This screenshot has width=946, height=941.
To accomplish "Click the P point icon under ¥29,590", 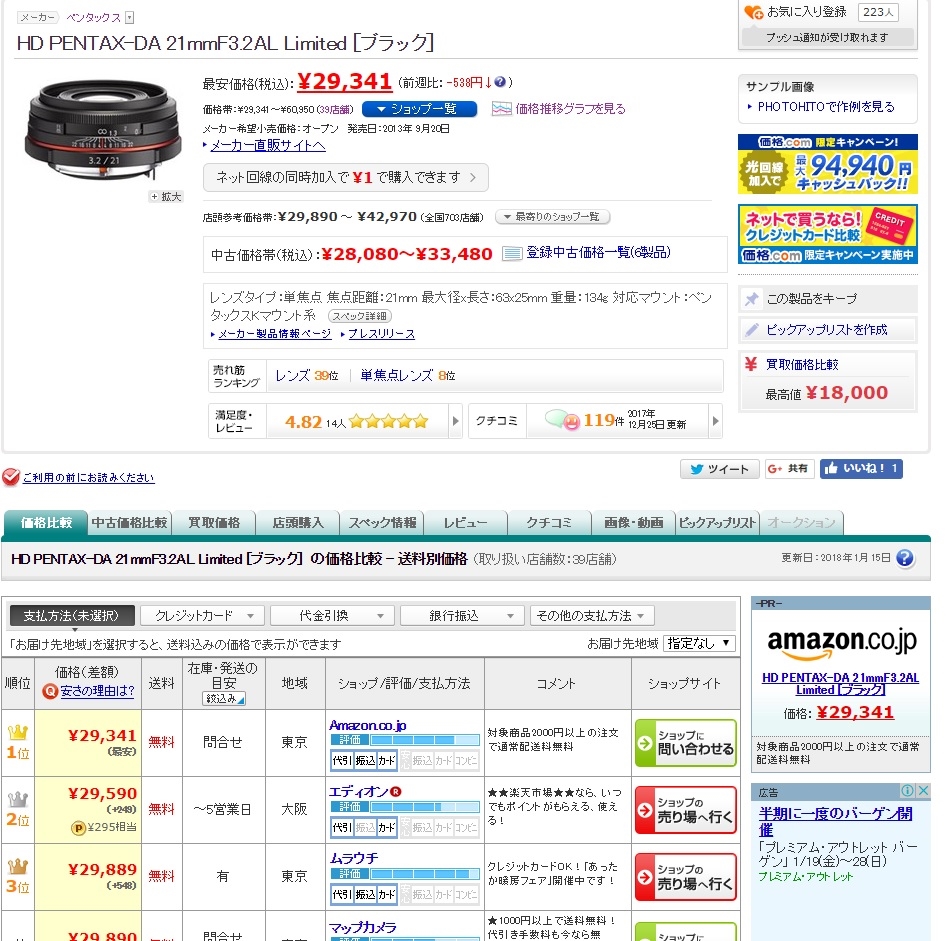I will (x=78, y=828).
